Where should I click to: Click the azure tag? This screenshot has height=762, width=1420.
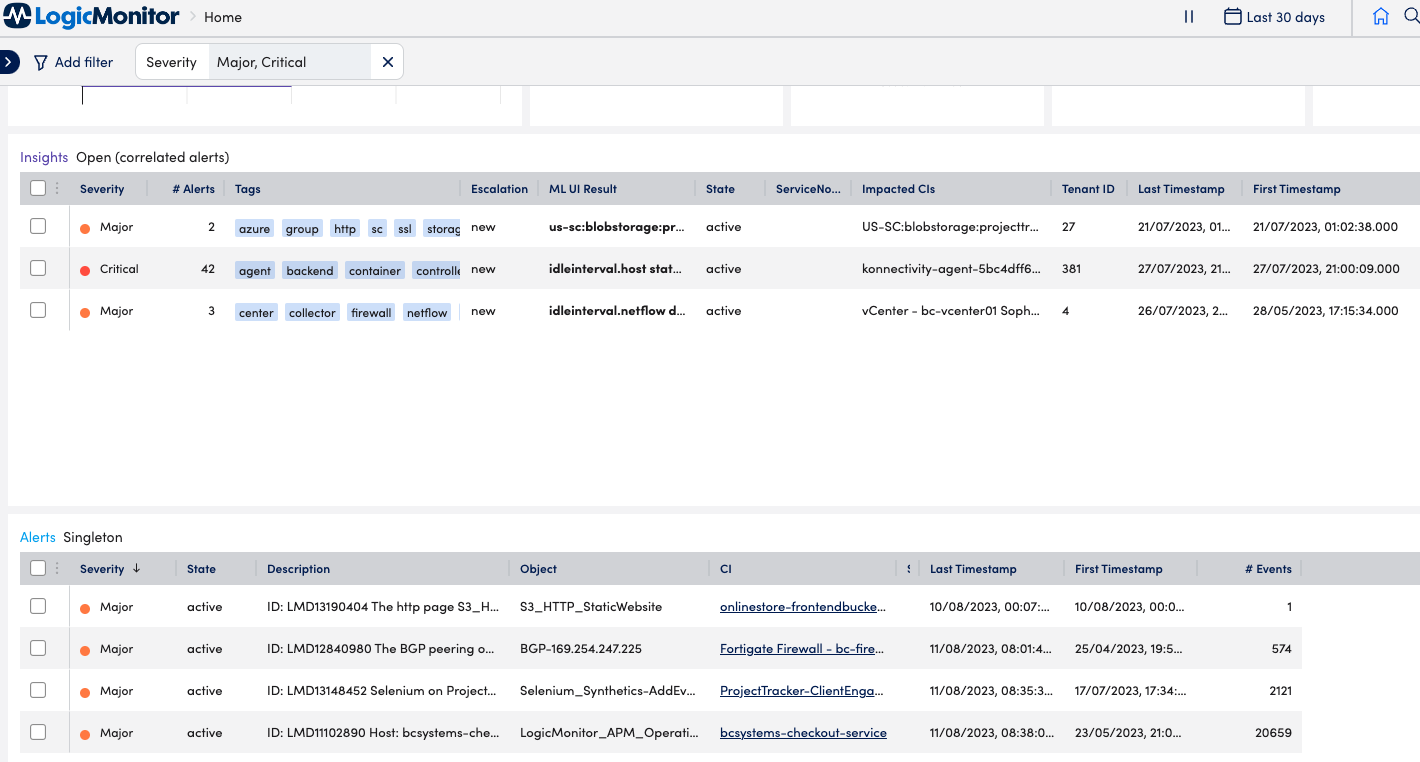tap(254, 229)
